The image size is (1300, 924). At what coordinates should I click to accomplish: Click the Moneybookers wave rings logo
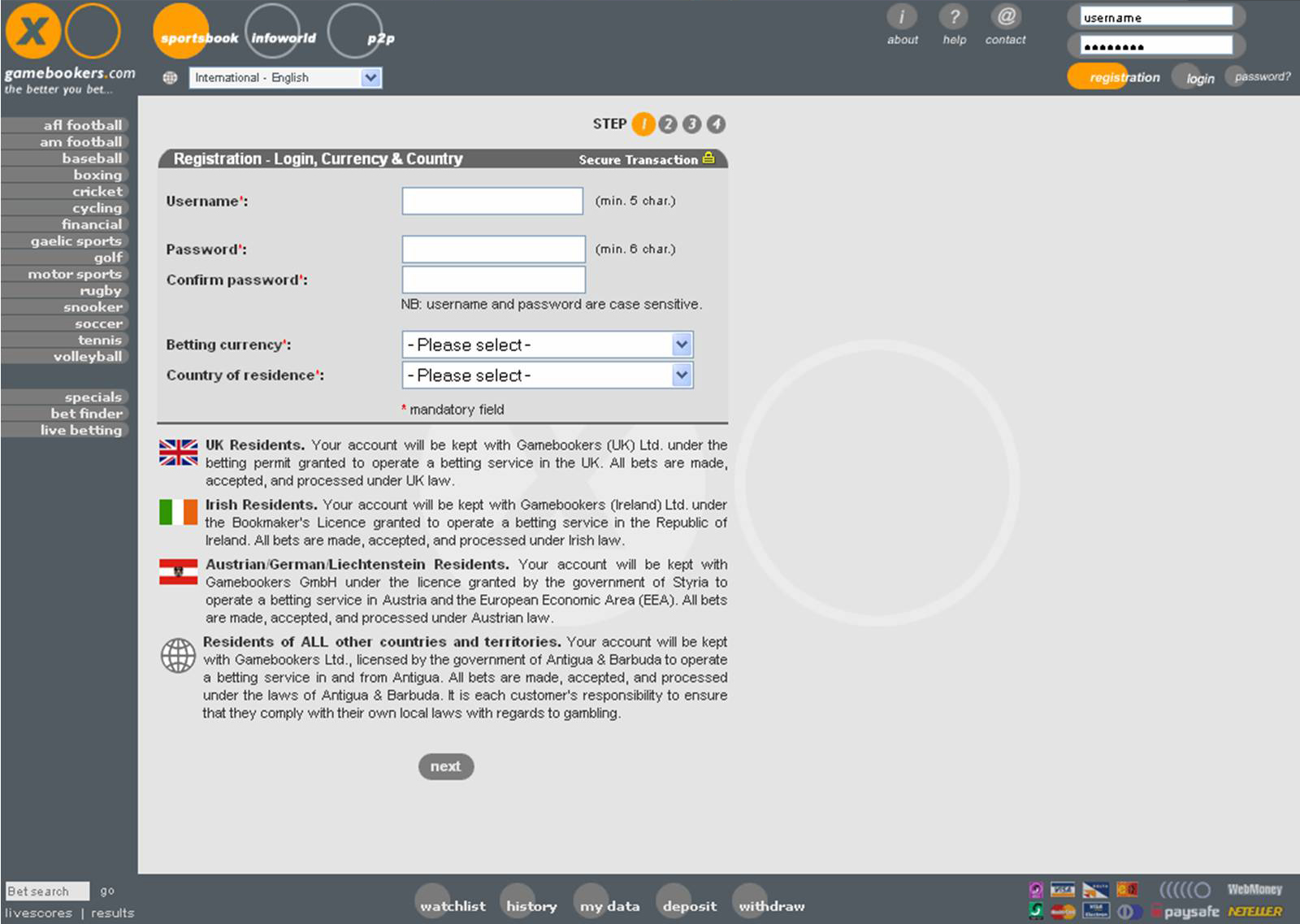pyautogui.click(x=1185, y=890)
